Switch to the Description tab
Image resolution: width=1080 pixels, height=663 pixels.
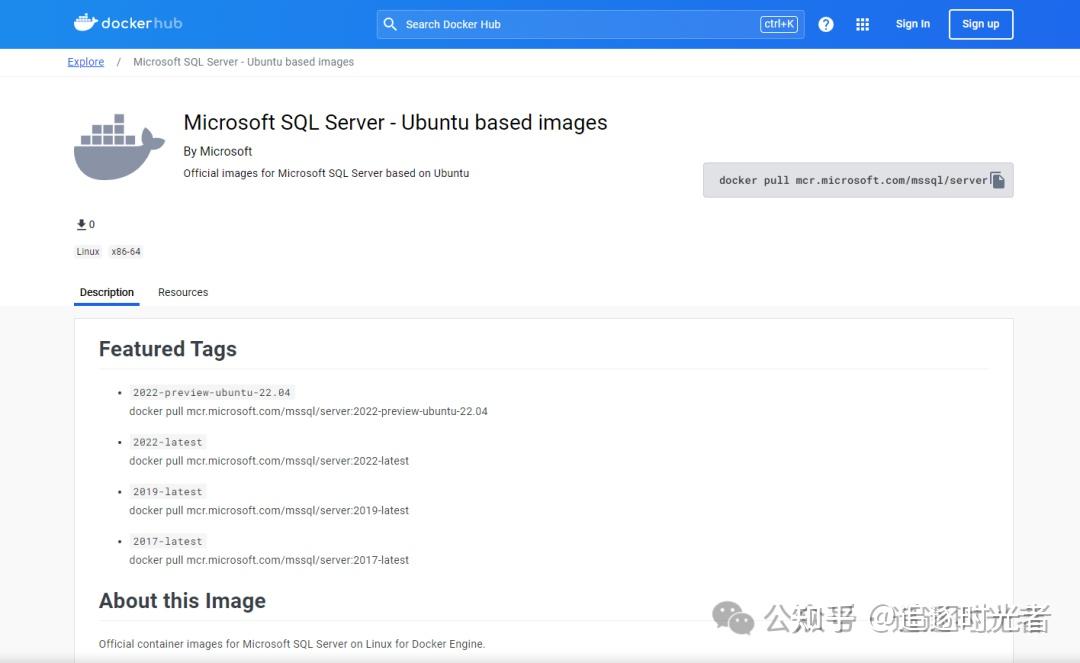(x=106, y=292)
